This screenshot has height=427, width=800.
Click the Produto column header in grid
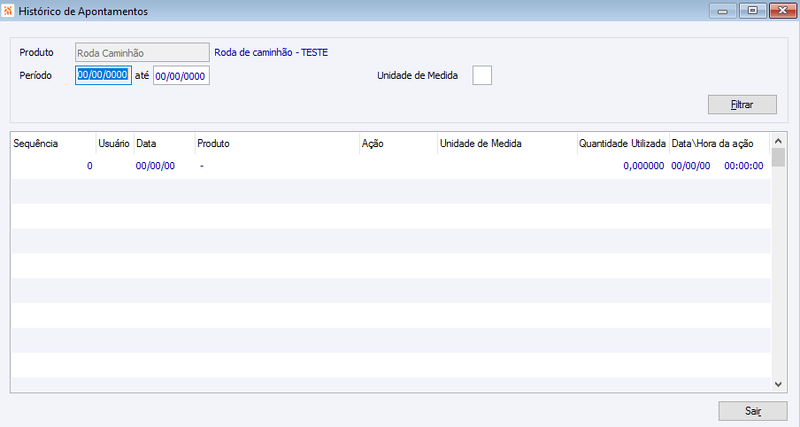coord(278,144)
